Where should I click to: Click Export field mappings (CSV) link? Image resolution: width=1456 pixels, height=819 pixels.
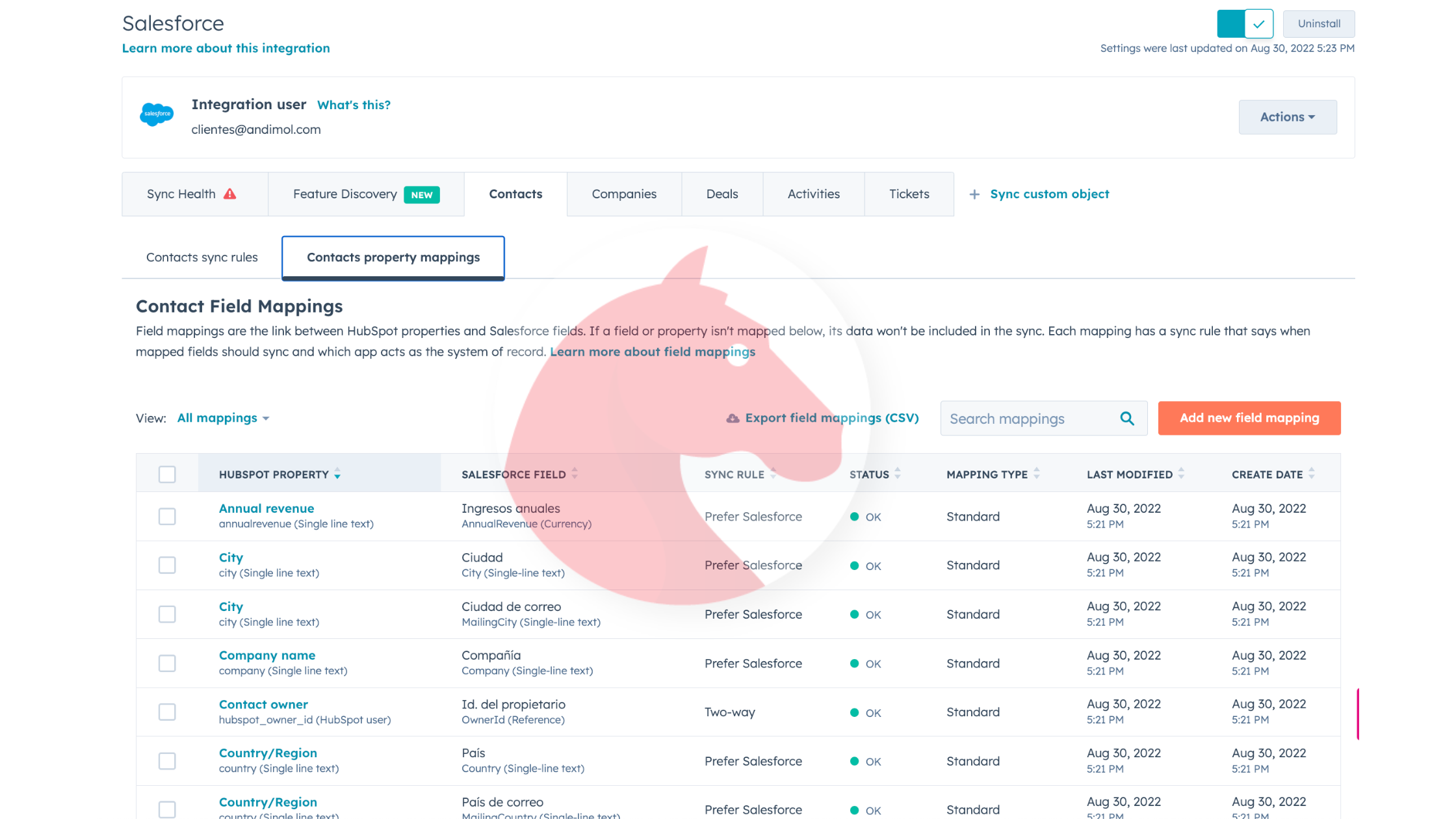[832, 418]
